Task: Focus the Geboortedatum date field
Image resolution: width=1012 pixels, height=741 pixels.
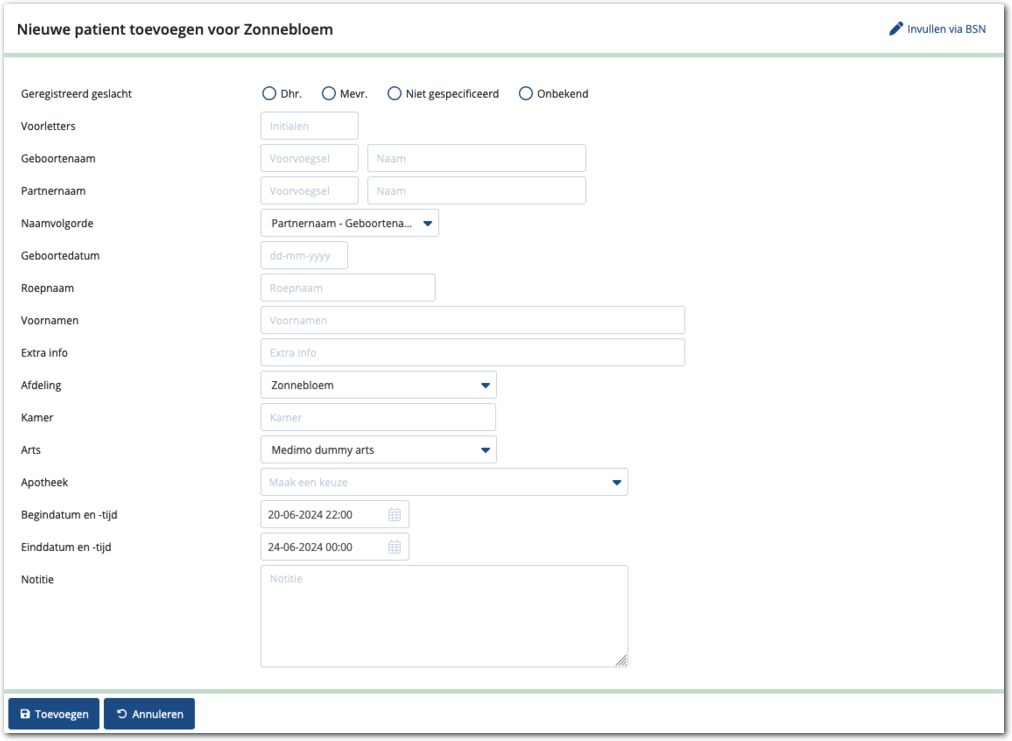Action: tap(304, 255)
